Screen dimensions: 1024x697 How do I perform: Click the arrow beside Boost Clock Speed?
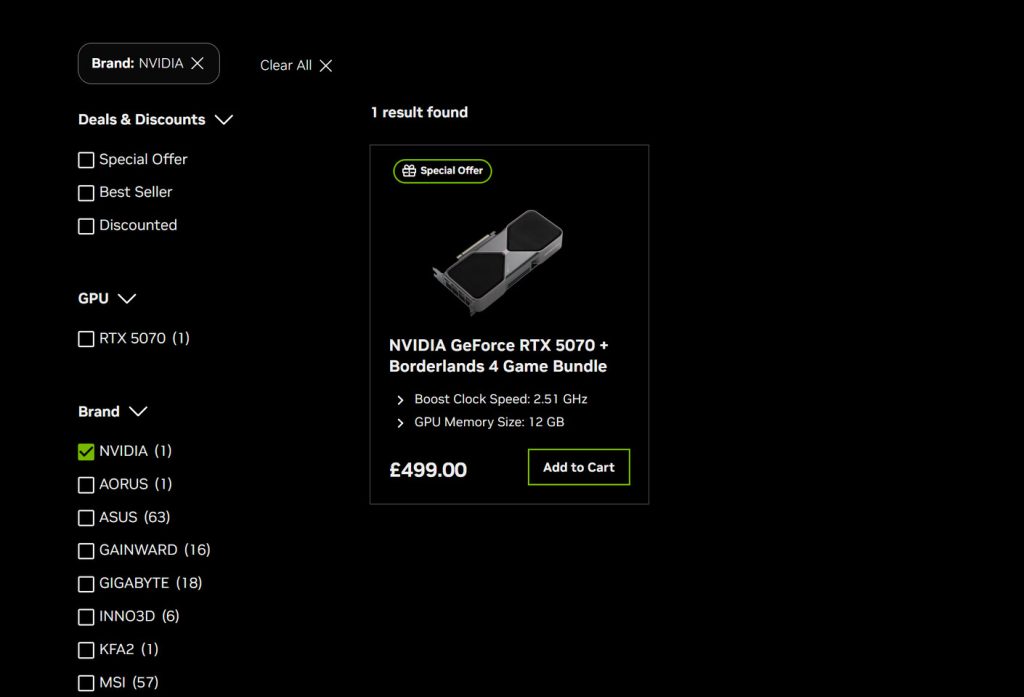click(401, 400)
